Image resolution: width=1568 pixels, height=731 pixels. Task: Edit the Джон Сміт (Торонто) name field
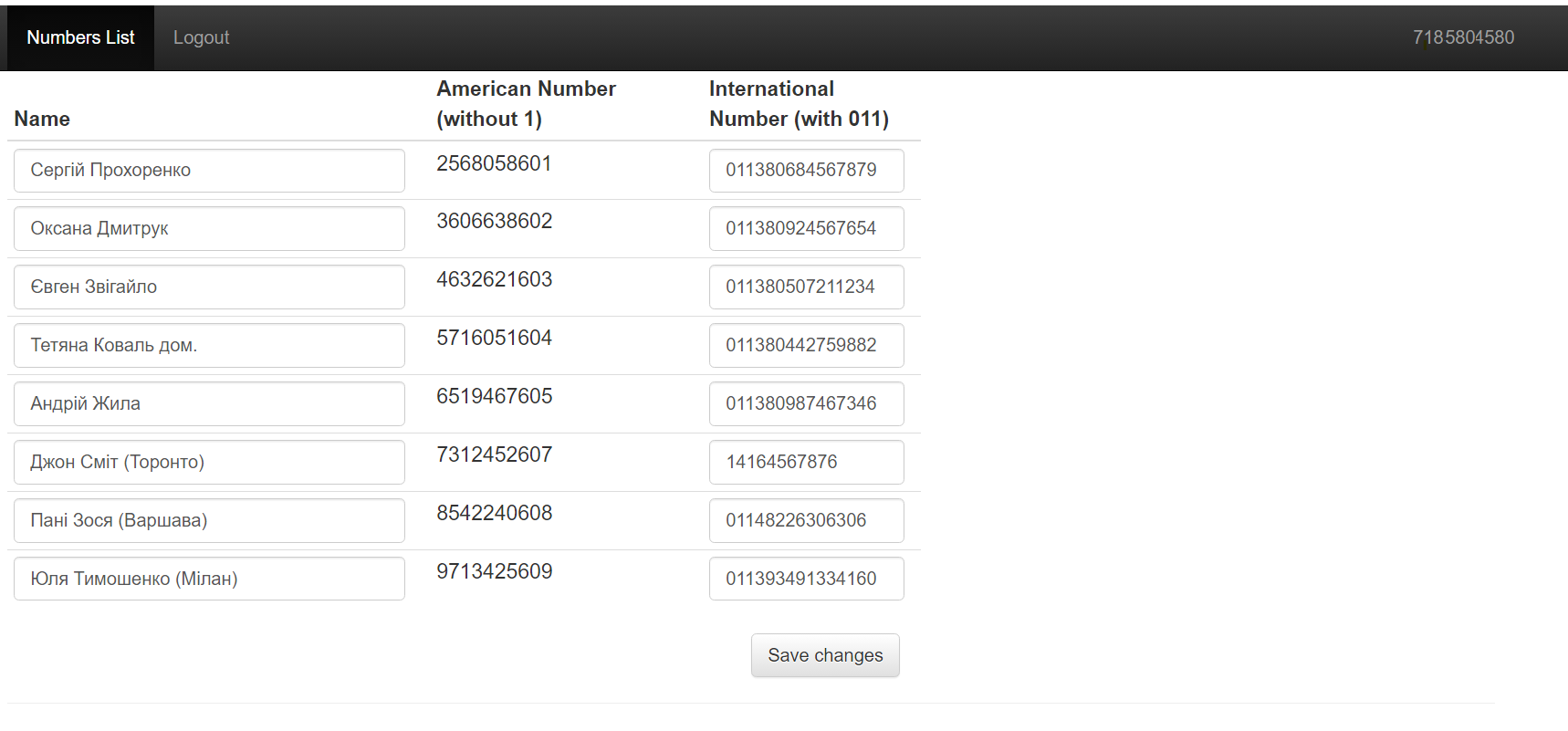click(x=209, y=463)
